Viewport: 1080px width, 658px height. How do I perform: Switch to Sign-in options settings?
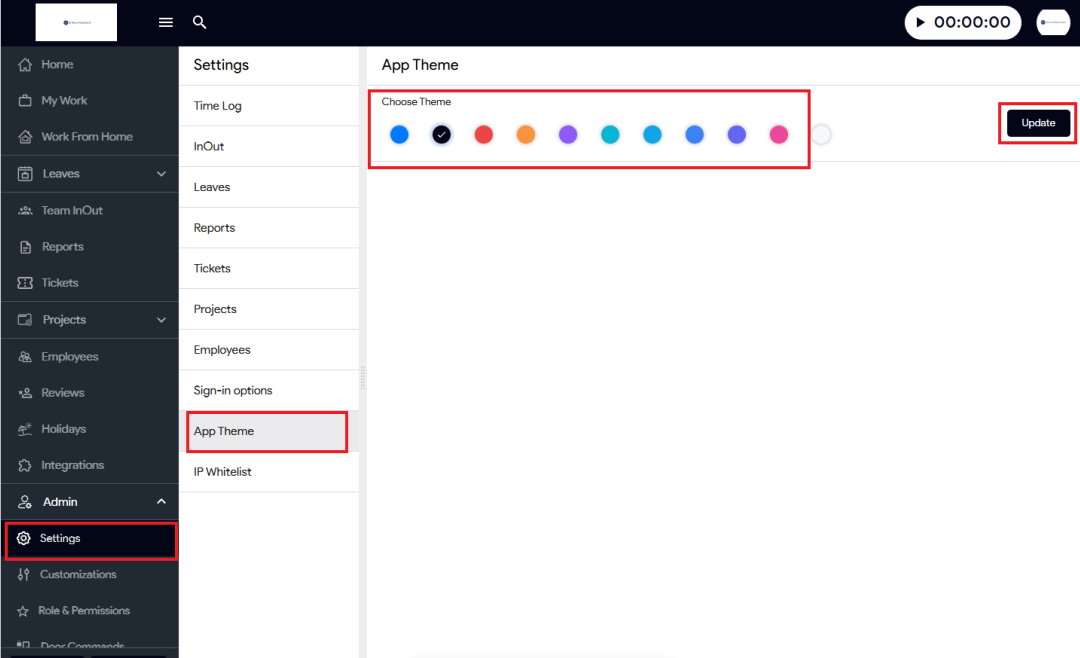click(233, 390)
